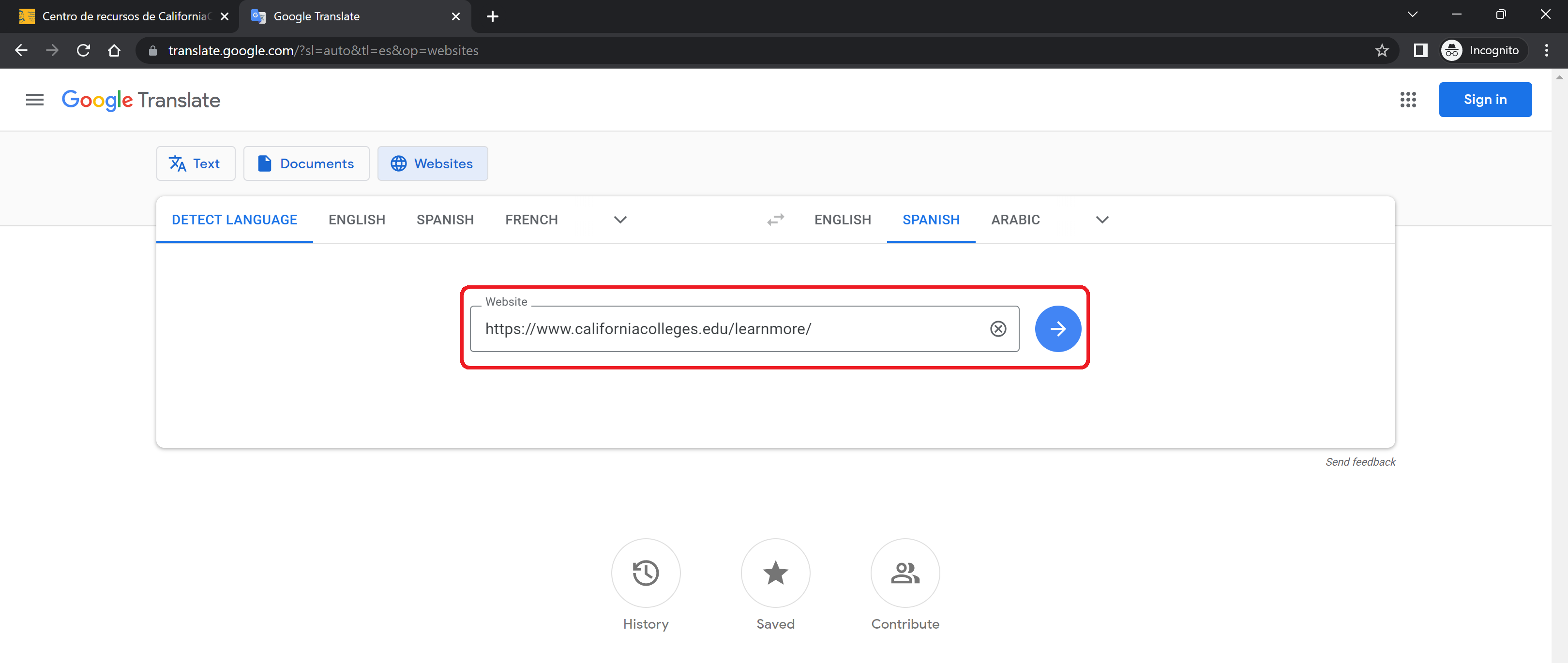The height and width of the screenshot is (663, 1568).
Task: Go back to the previous page
Action: click(x=21, y=50)
